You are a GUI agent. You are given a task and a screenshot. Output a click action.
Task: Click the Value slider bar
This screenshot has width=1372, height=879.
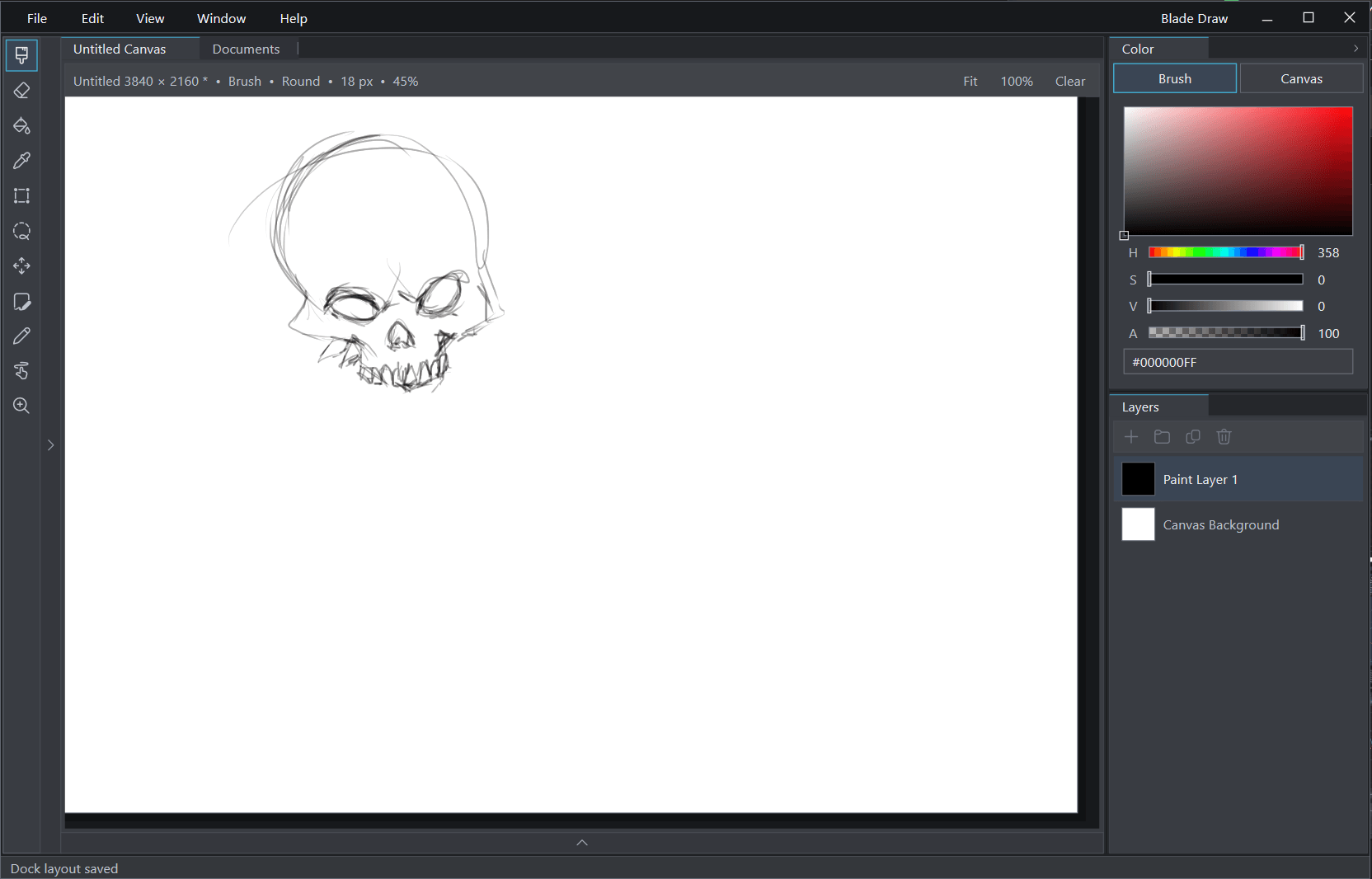tap(1226, 306)
